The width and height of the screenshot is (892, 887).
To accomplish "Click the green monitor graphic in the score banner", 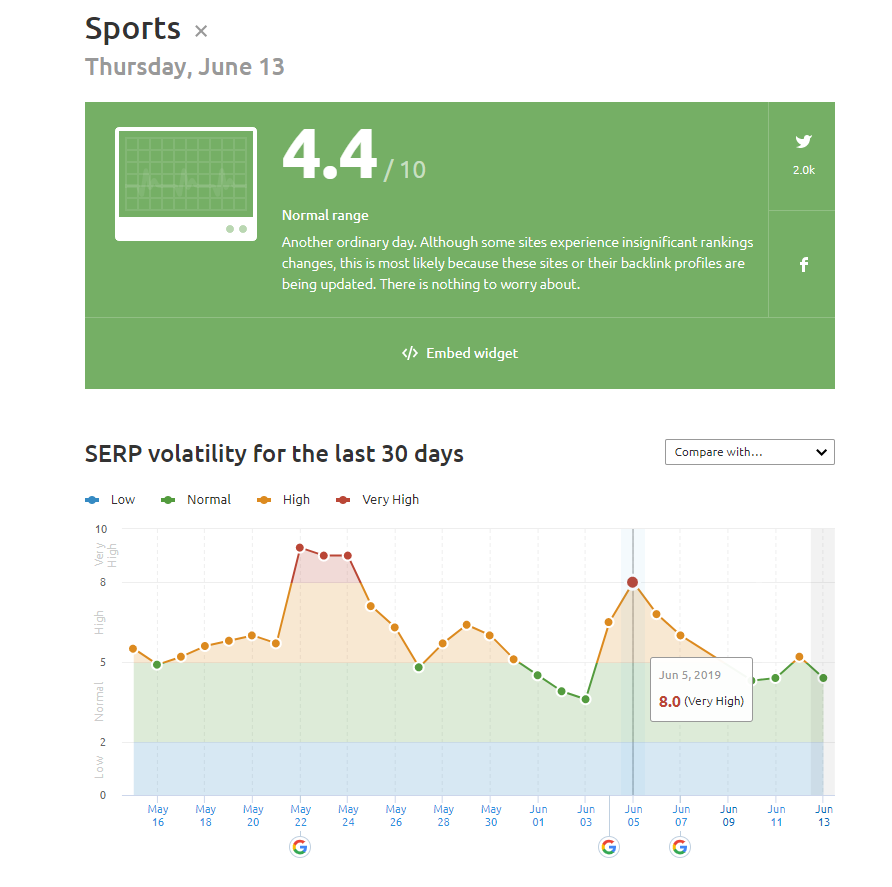I will click(186, 183).
